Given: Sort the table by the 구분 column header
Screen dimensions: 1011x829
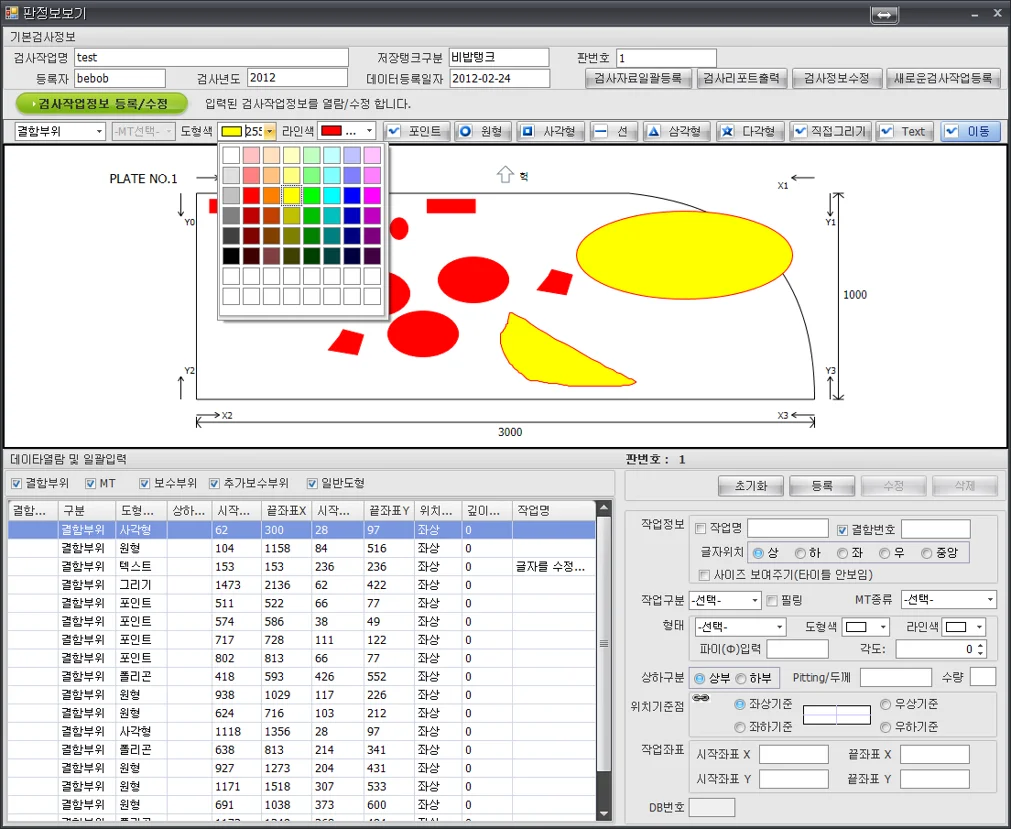Looking at the screenshot, I should [x=87, y=511].
